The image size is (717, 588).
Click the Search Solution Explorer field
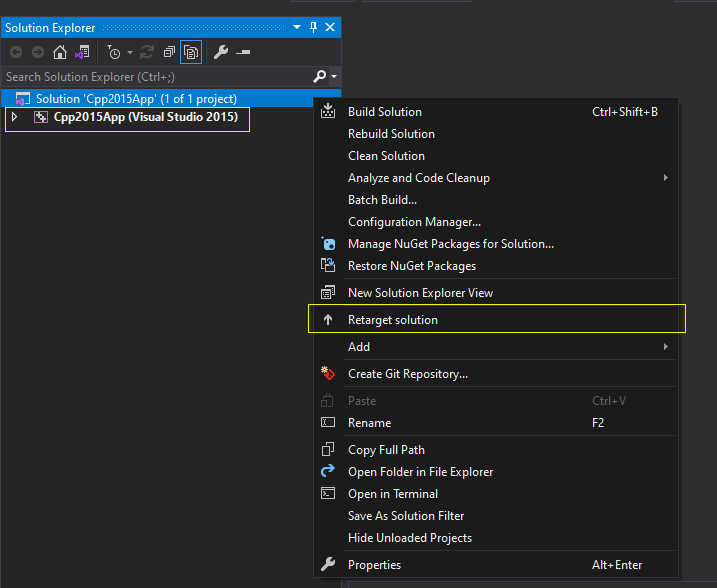(158, 77)
